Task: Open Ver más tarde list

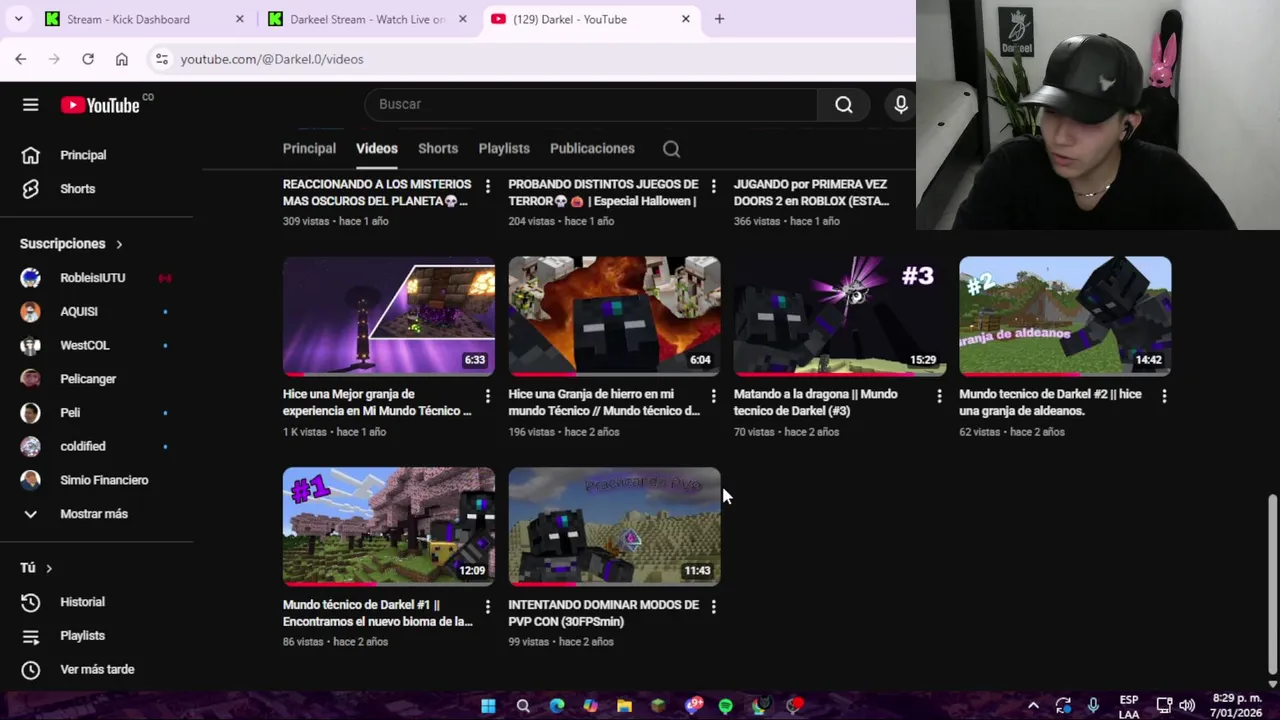Action: (96, 670)
